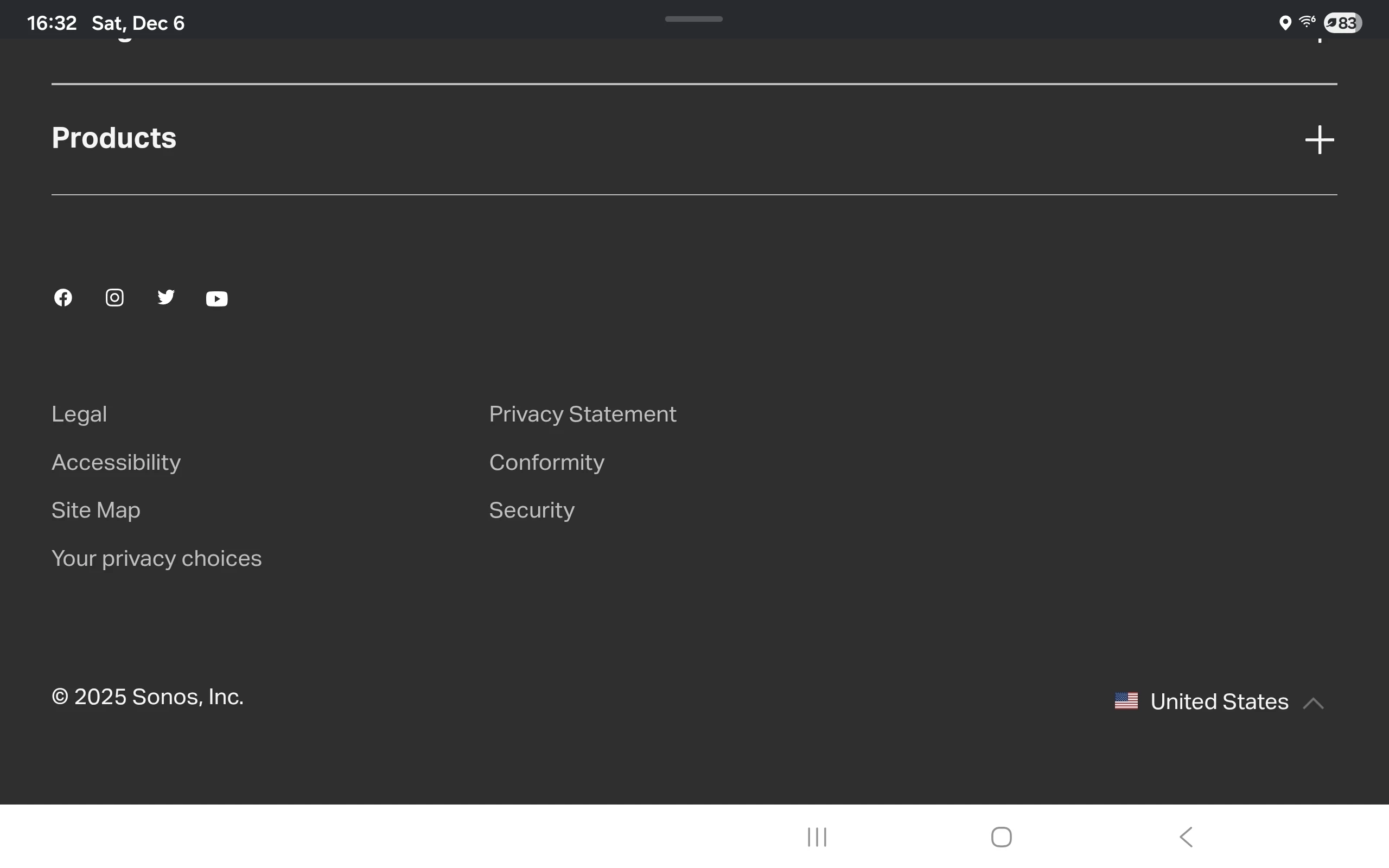View the Privacy Statement link
Image resolution: width=1389 pixels, height=868 pixels.
coord(583,414)
